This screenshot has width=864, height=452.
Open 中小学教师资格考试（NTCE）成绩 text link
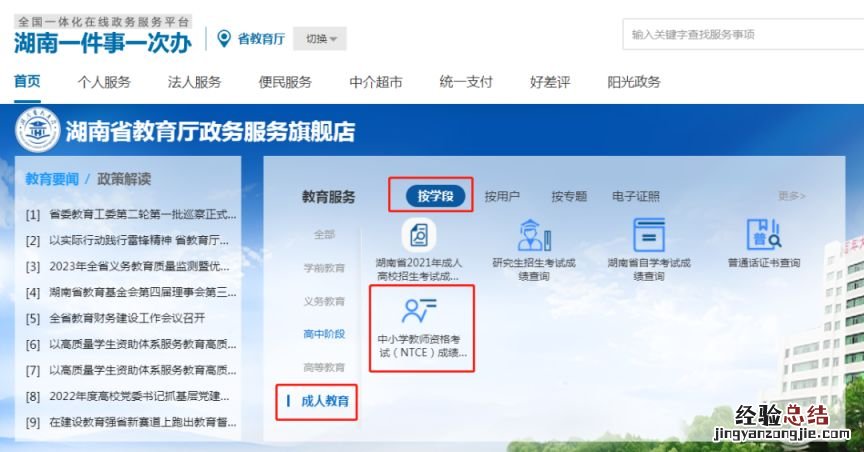point(422,346)
